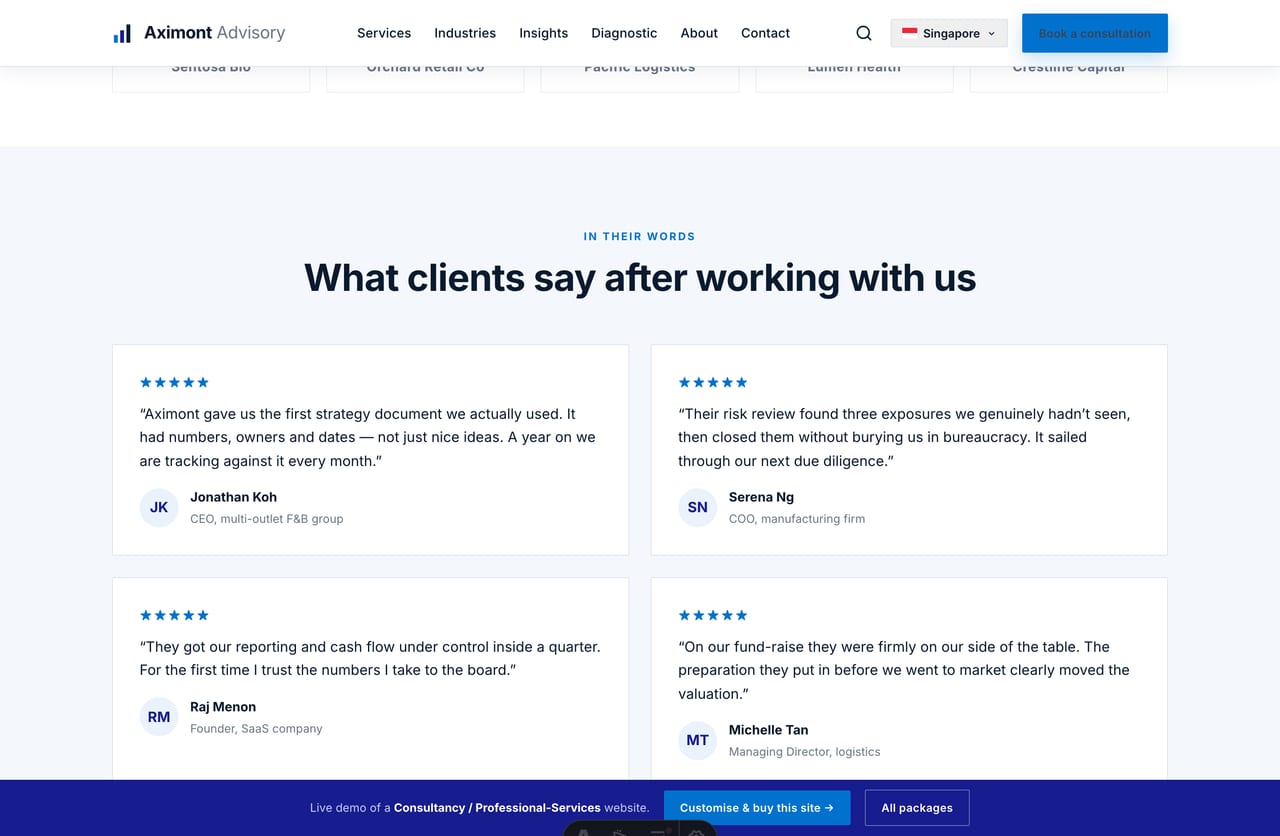Screen dimensions: 1280x836
Task: Click Customise & buy this site button
Action: (x=757, y=808)
